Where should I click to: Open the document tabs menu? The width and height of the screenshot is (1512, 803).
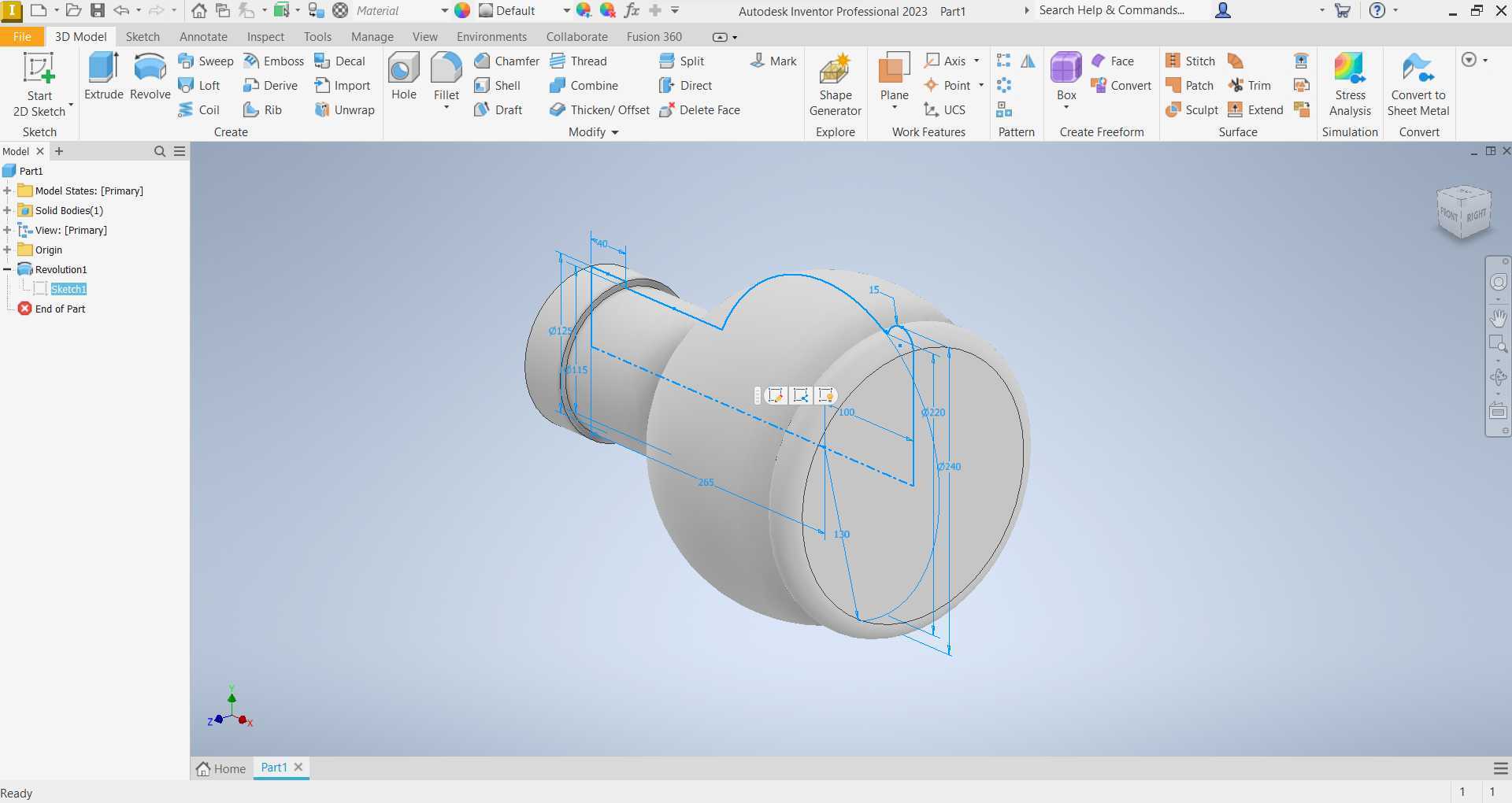[1501, 768]
